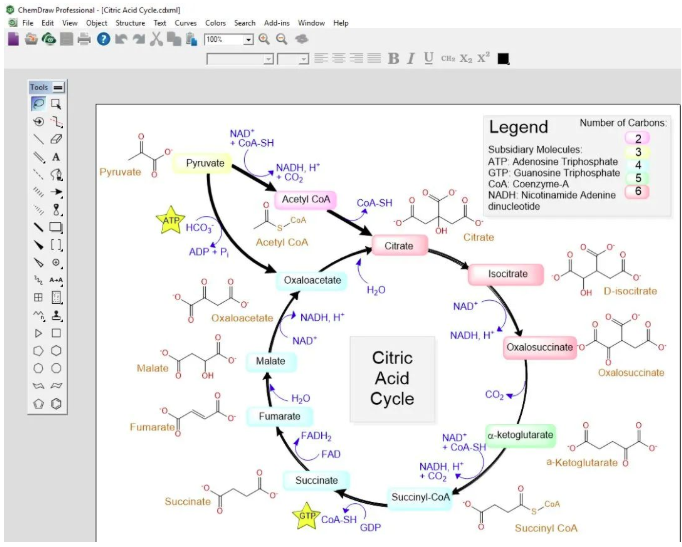Pick the Acyclic Chain tool

(x=38, y=316)
